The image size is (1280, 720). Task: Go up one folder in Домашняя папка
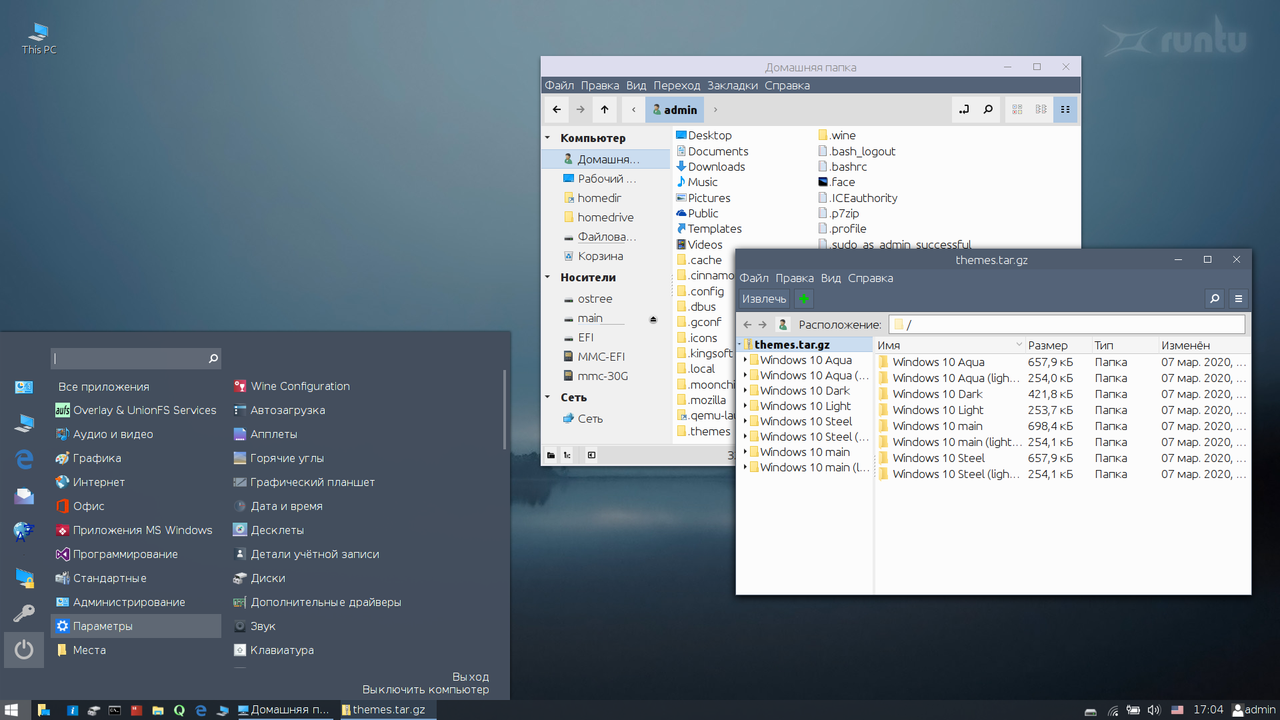click(605, 109)
